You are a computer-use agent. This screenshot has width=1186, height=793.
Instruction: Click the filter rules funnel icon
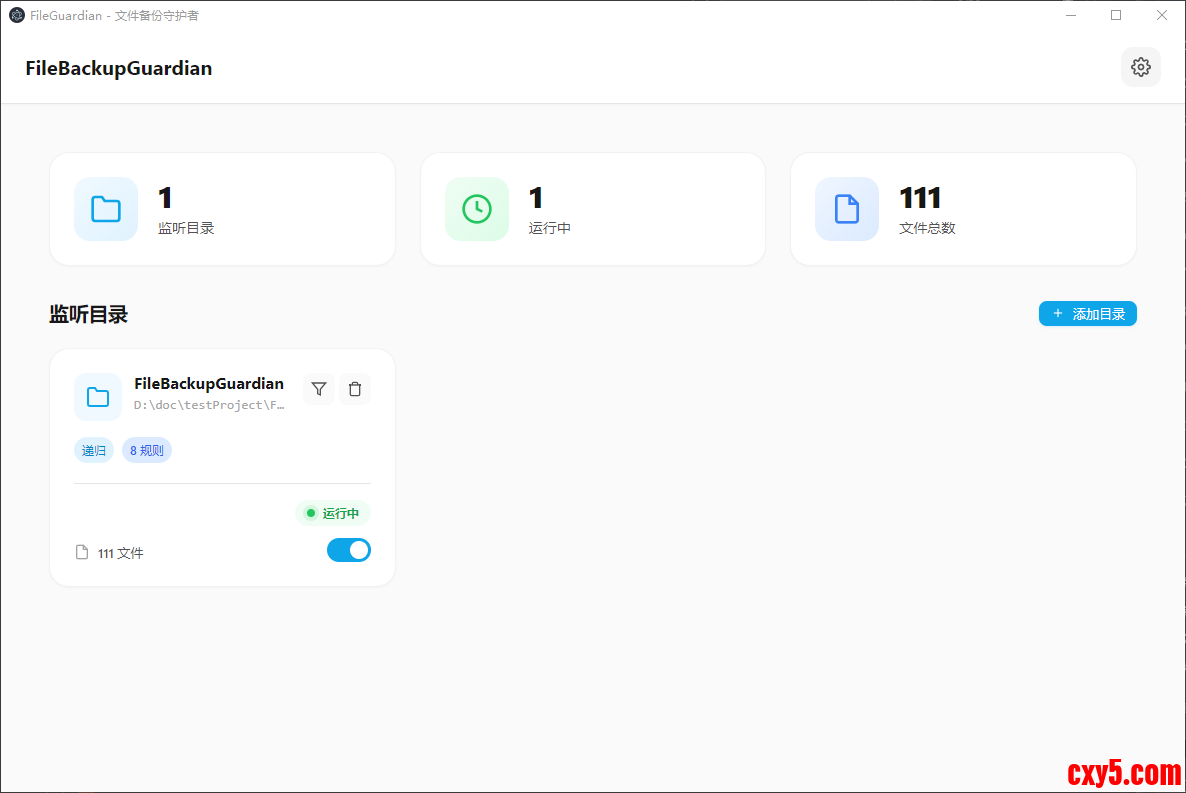(x=319, y=389)
